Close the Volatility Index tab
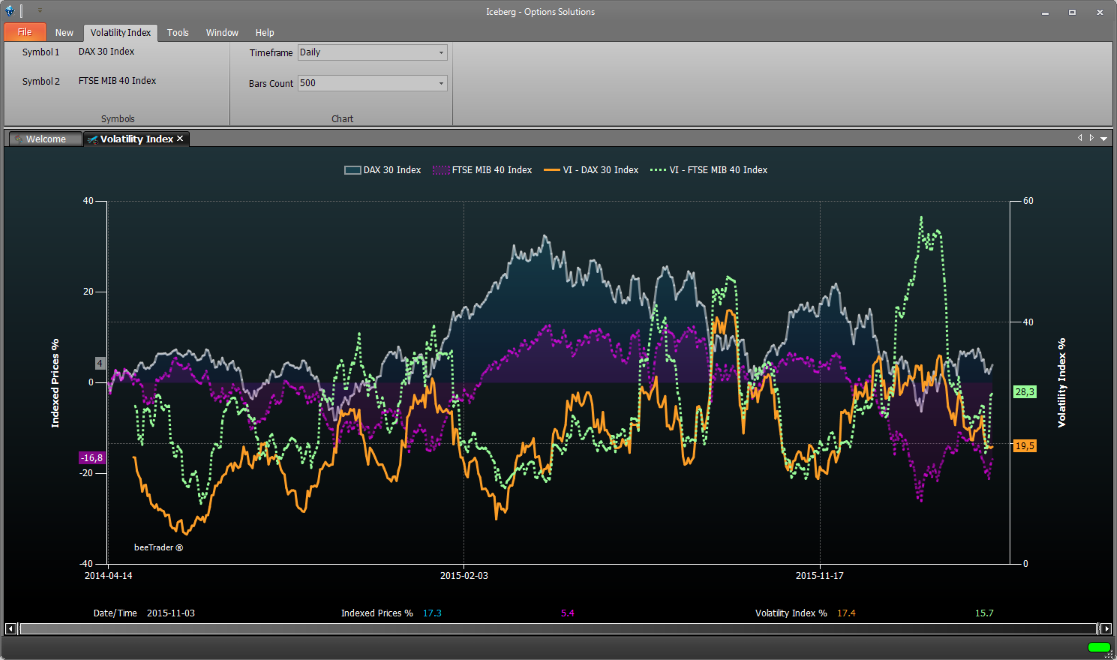1117x660 pixels. 180,139
